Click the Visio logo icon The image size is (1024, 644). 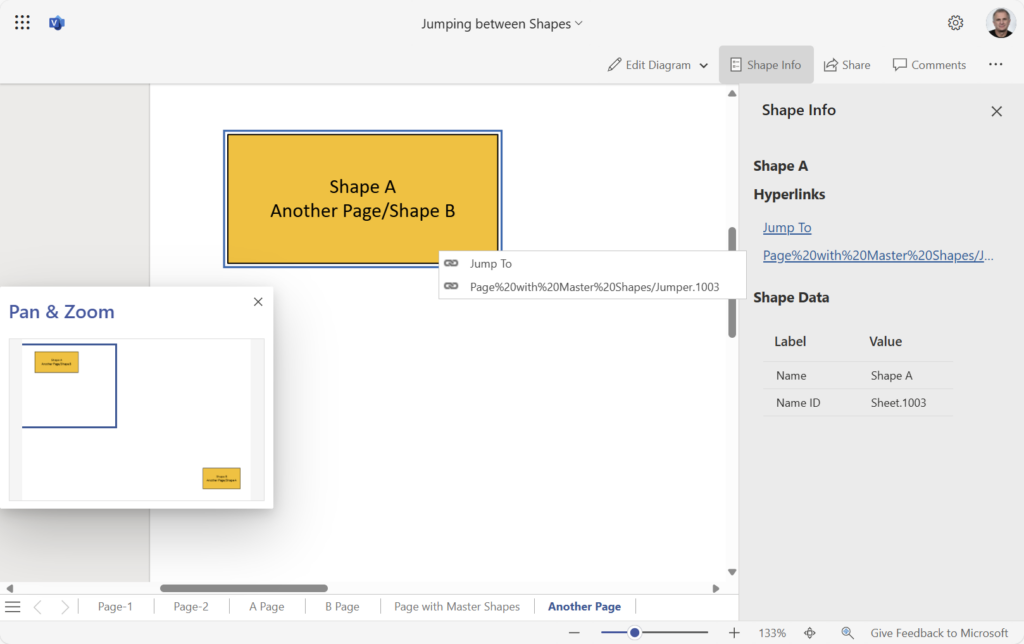(57, 22)
